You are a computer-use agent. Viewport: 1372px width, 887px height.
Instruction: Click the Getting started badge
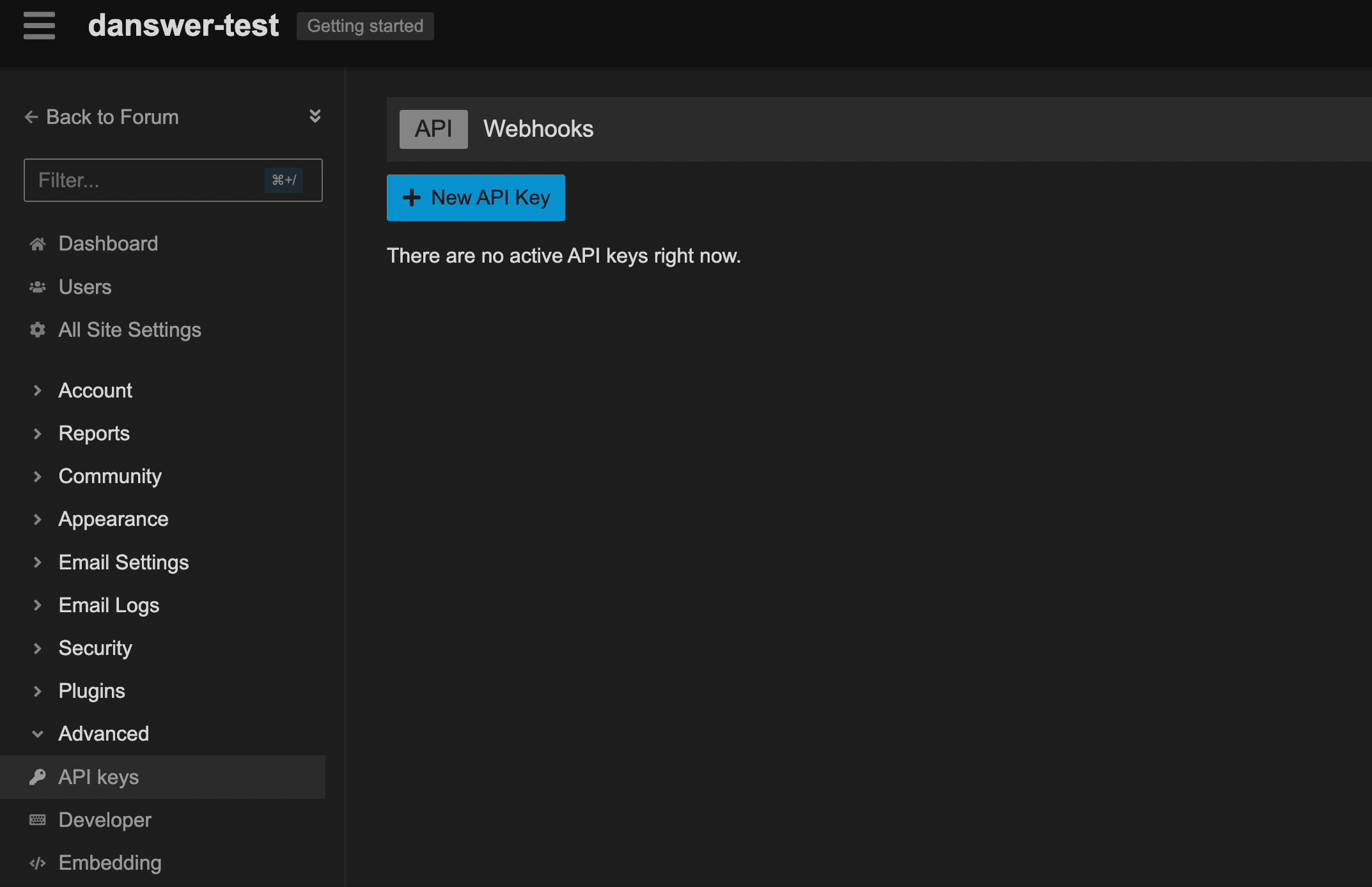tap(365, 26)
